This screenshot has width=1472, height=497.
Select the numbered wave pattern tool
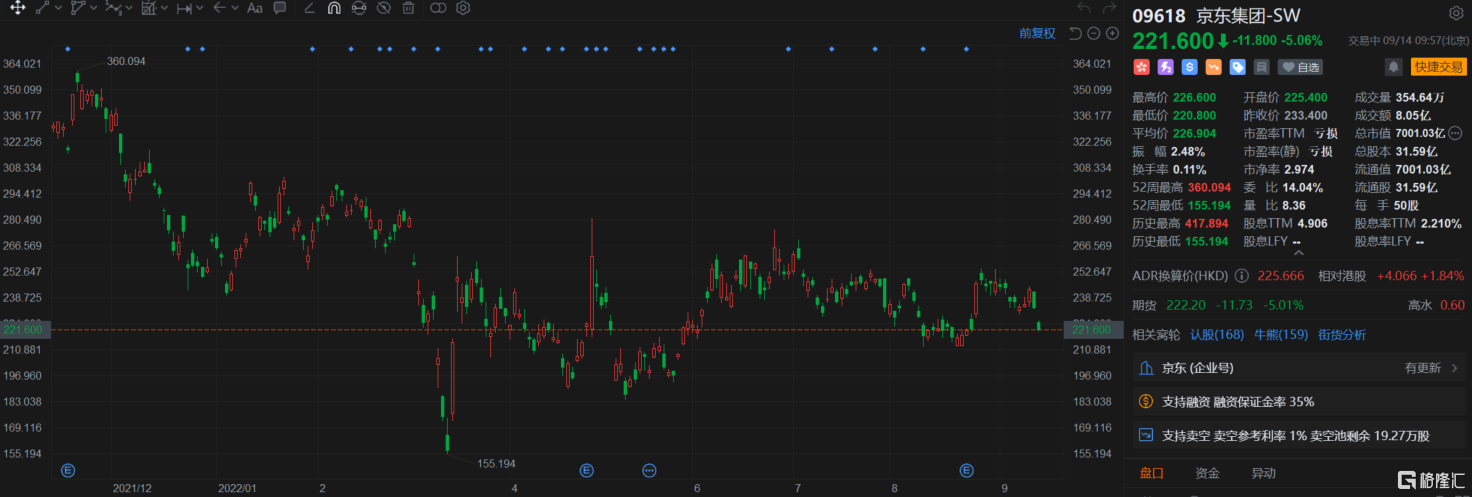(113, 8)
